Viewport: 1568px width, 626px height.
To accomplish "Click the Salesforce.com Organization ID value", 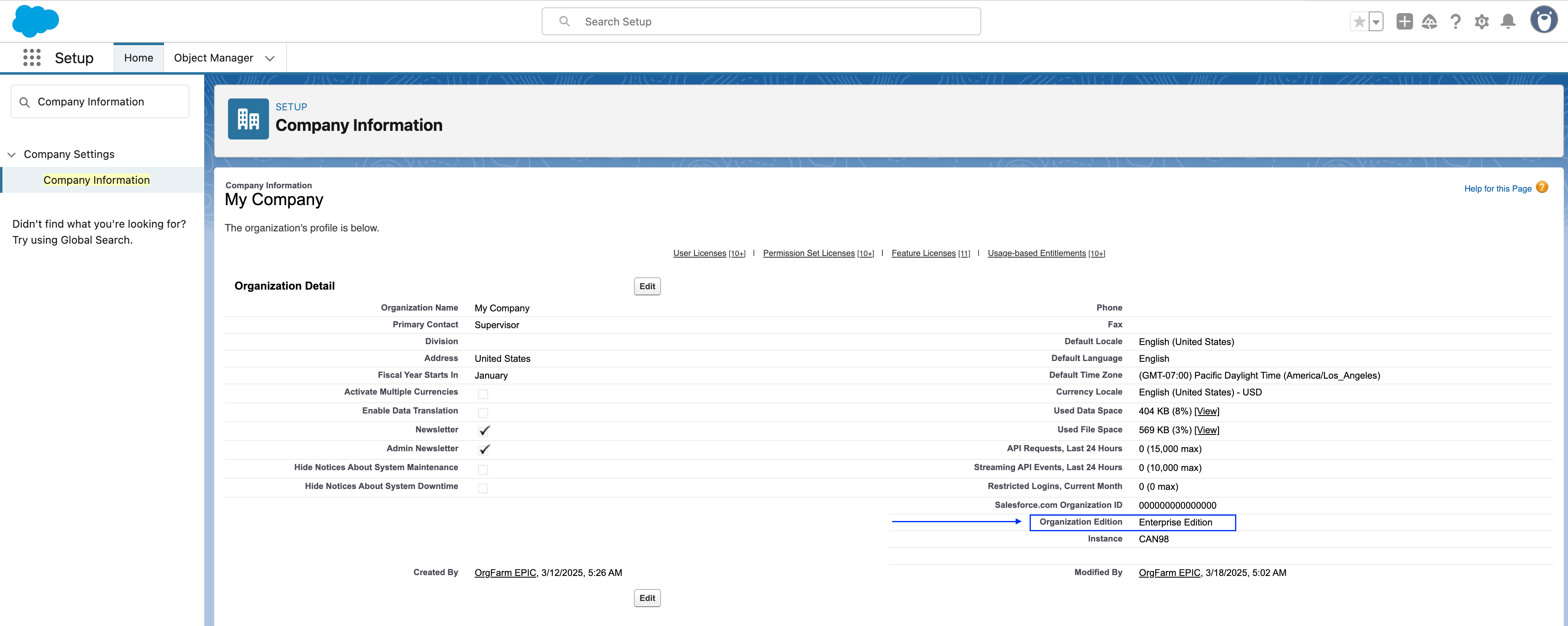I will click(x=1177, y=505).
